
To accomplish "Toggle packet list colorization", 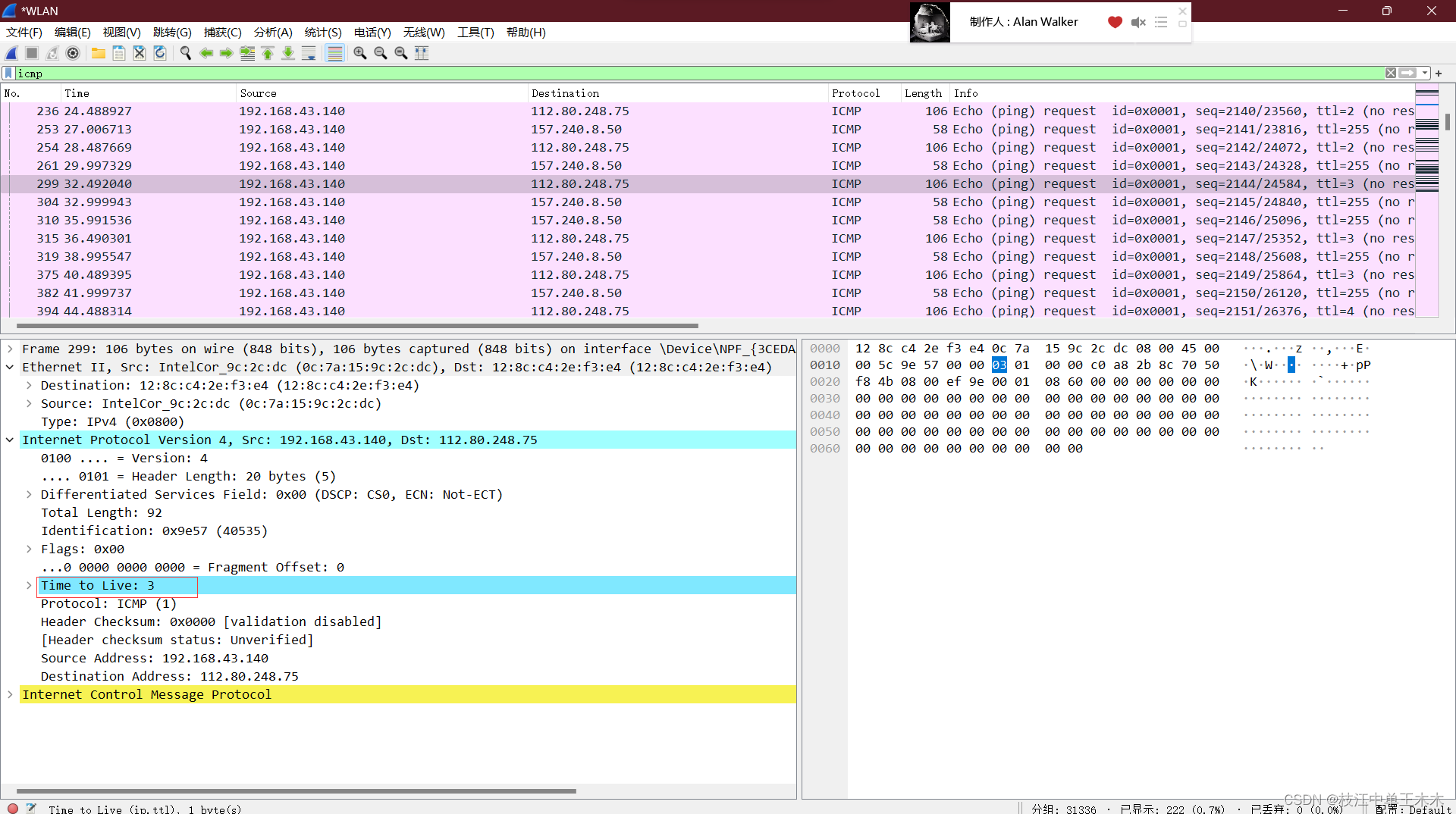I will pos(334,53).
